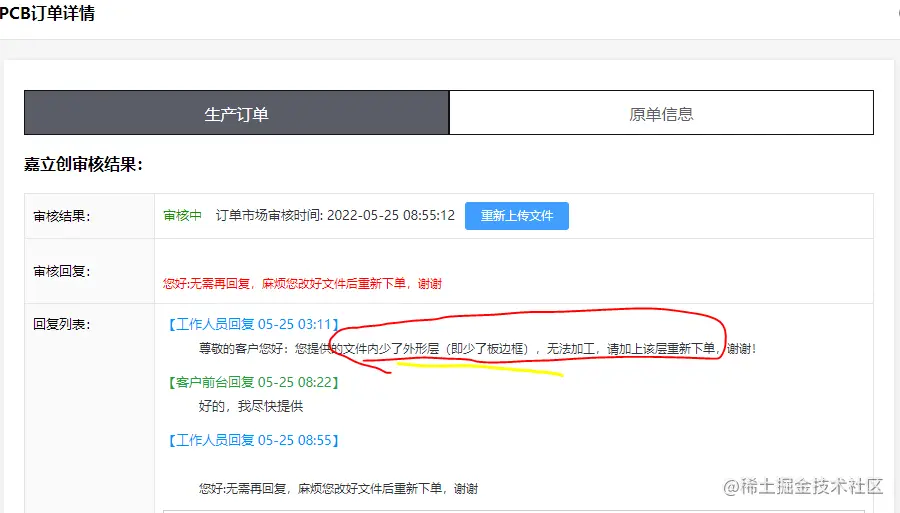Select the reply 好的，我尽快提供
This screenshot has height=513, width=900.
tap(251, 406)
